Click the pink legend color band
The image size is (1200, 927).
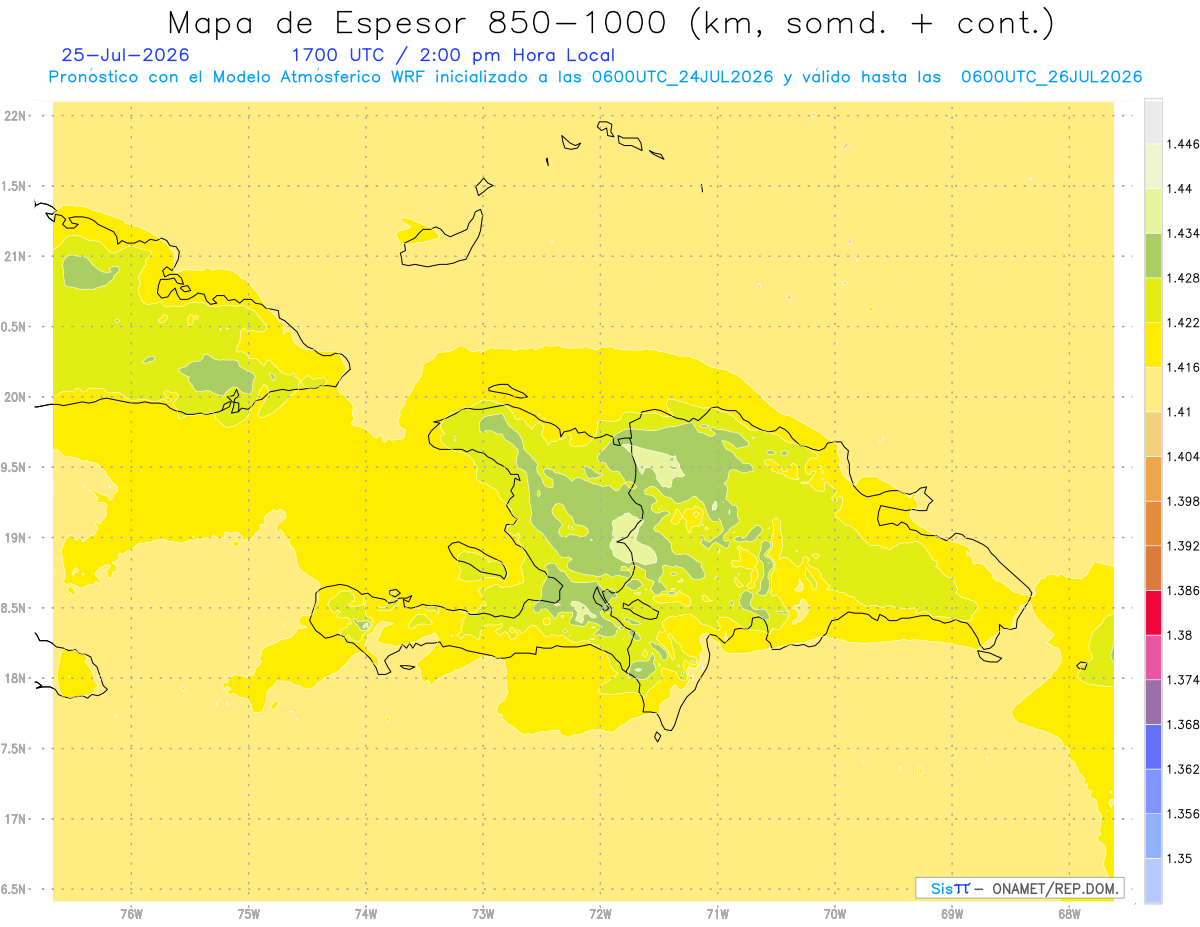tap(1153, 657)
